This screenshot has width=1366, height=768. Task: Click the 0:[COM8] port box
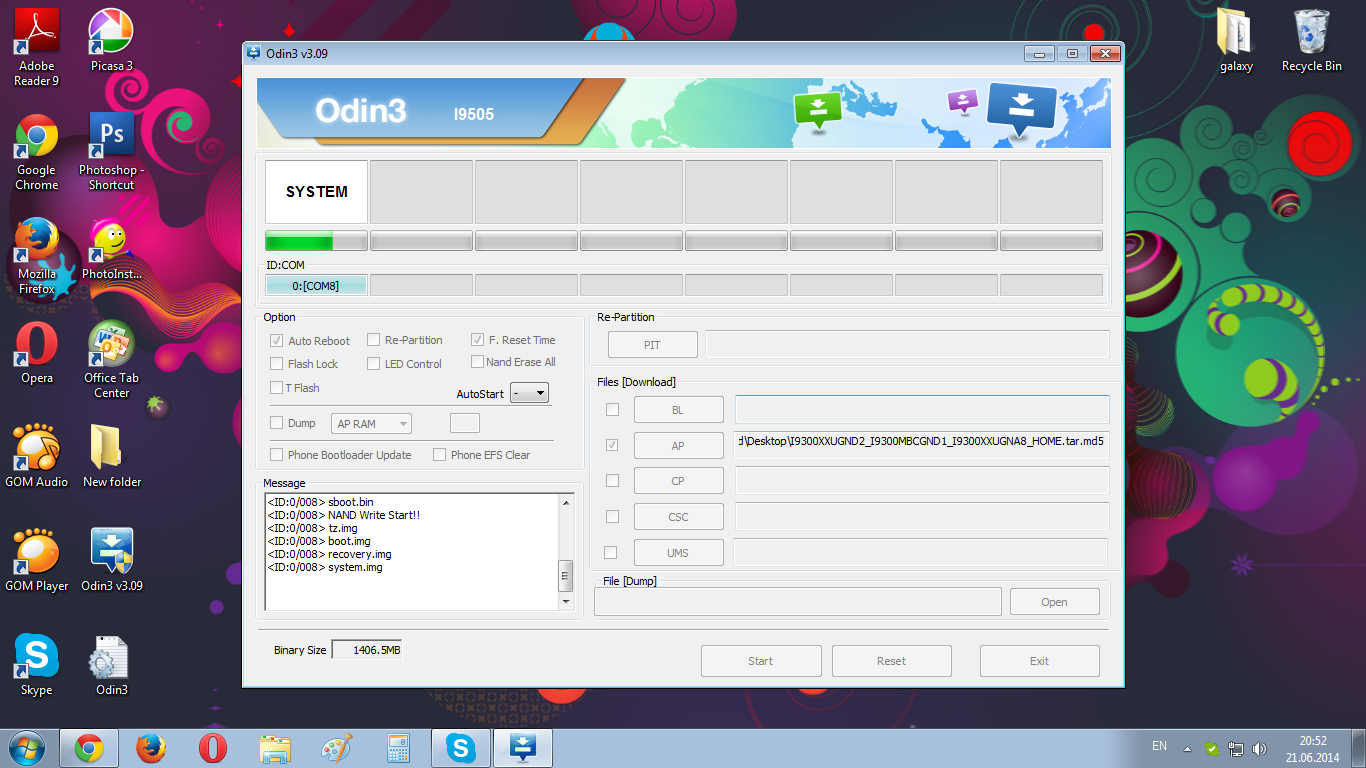tap(316, 286)
